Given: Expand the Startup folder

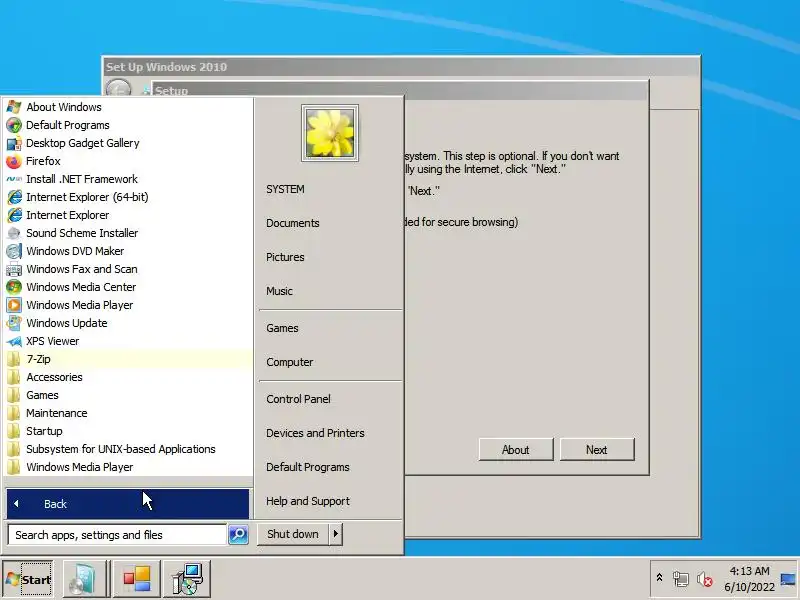Looking at the screenshot, I should click(129, 431).
